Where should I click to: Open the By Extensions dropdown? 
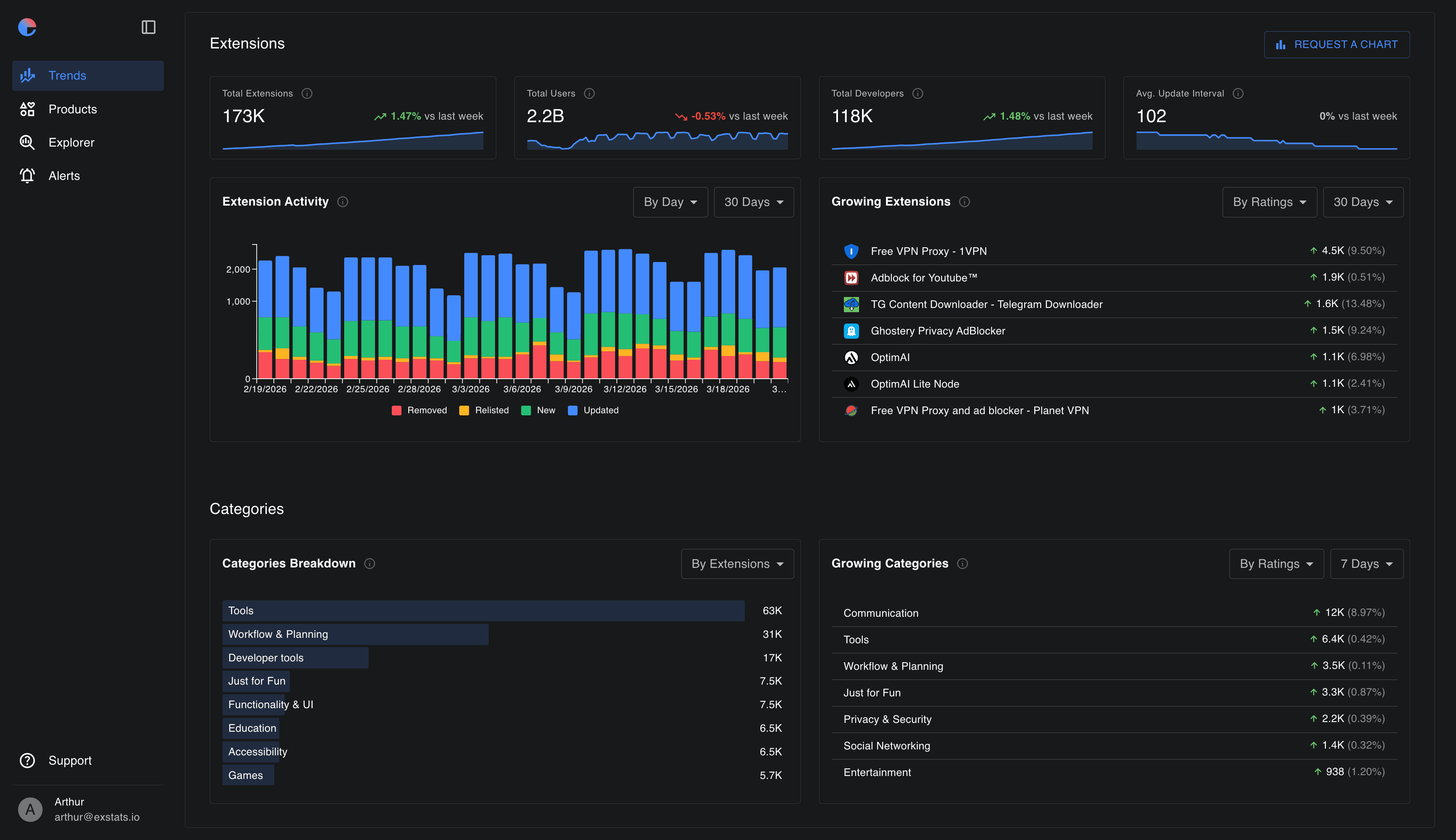pyautogui.click(x=737, y=564)
